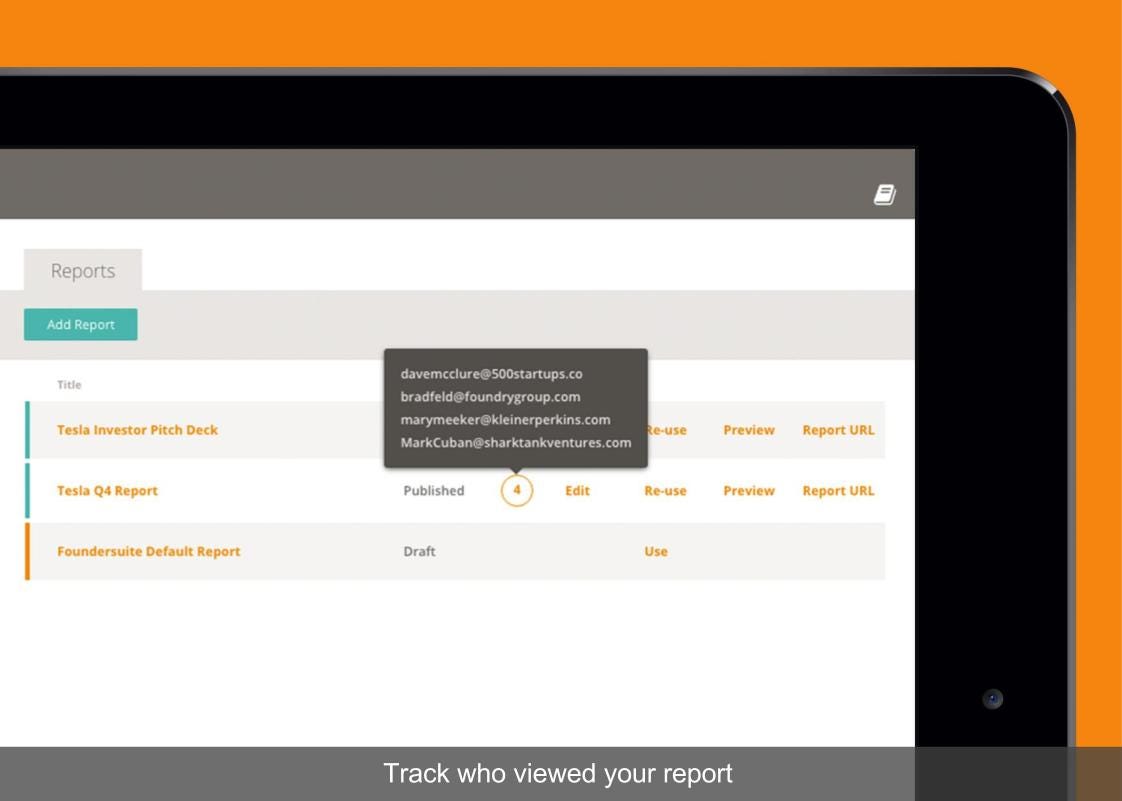This screenshot has height=801, width=1122.
Task: Re-use the Tesla Investor Pitch Deck
Action: [x=667, y=429]
